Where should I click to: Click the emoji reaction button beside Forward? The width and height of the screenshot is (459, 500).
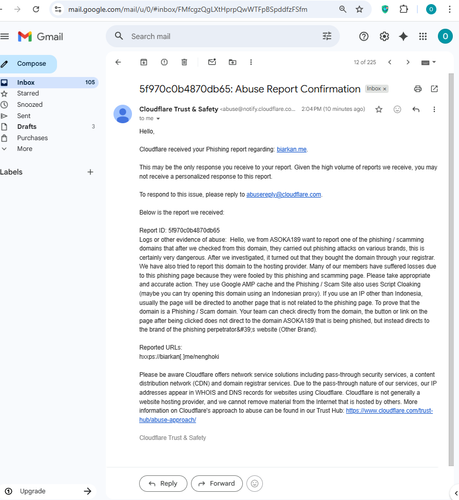click(x=255, y=483)
